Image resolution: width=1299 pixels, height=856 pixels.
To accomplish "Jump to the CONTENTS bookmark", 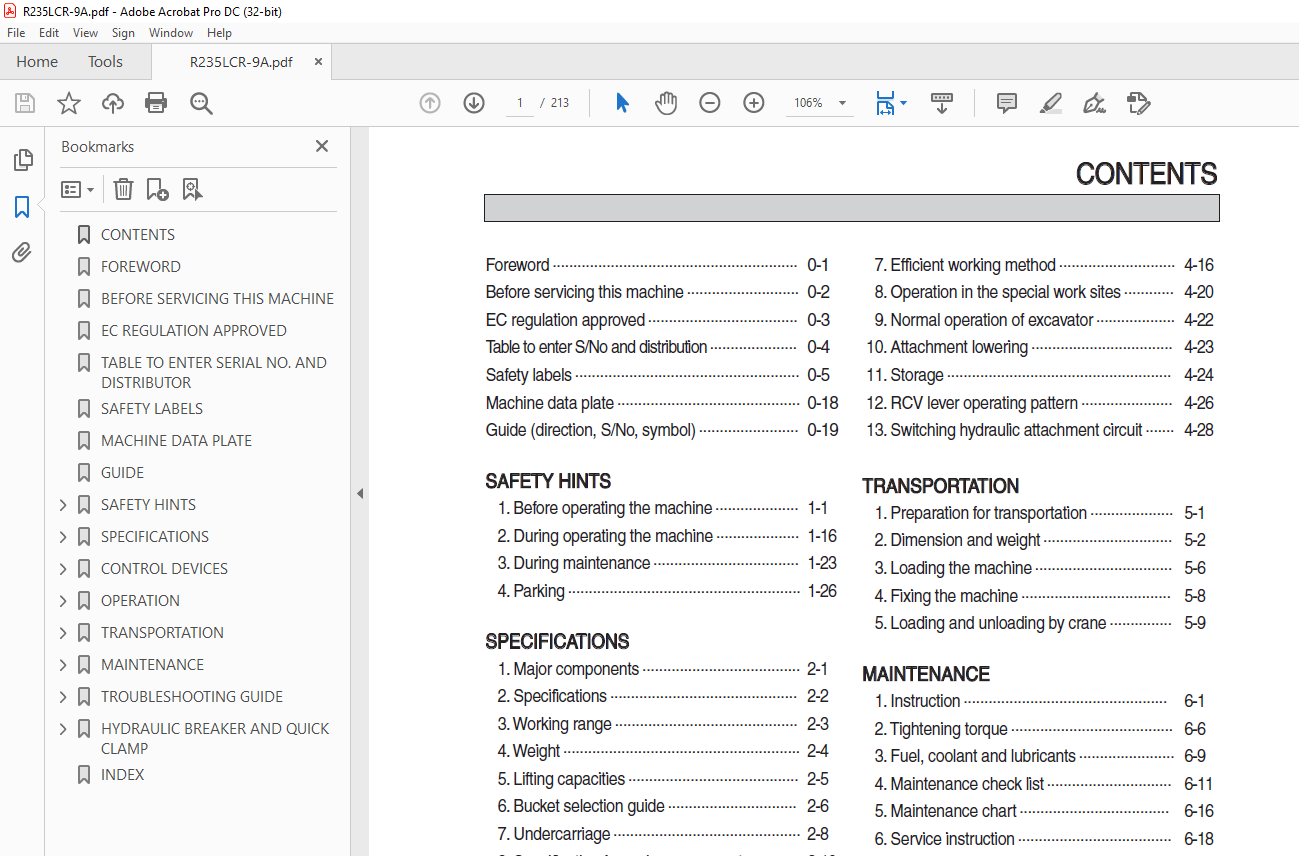I will [138, 235].
